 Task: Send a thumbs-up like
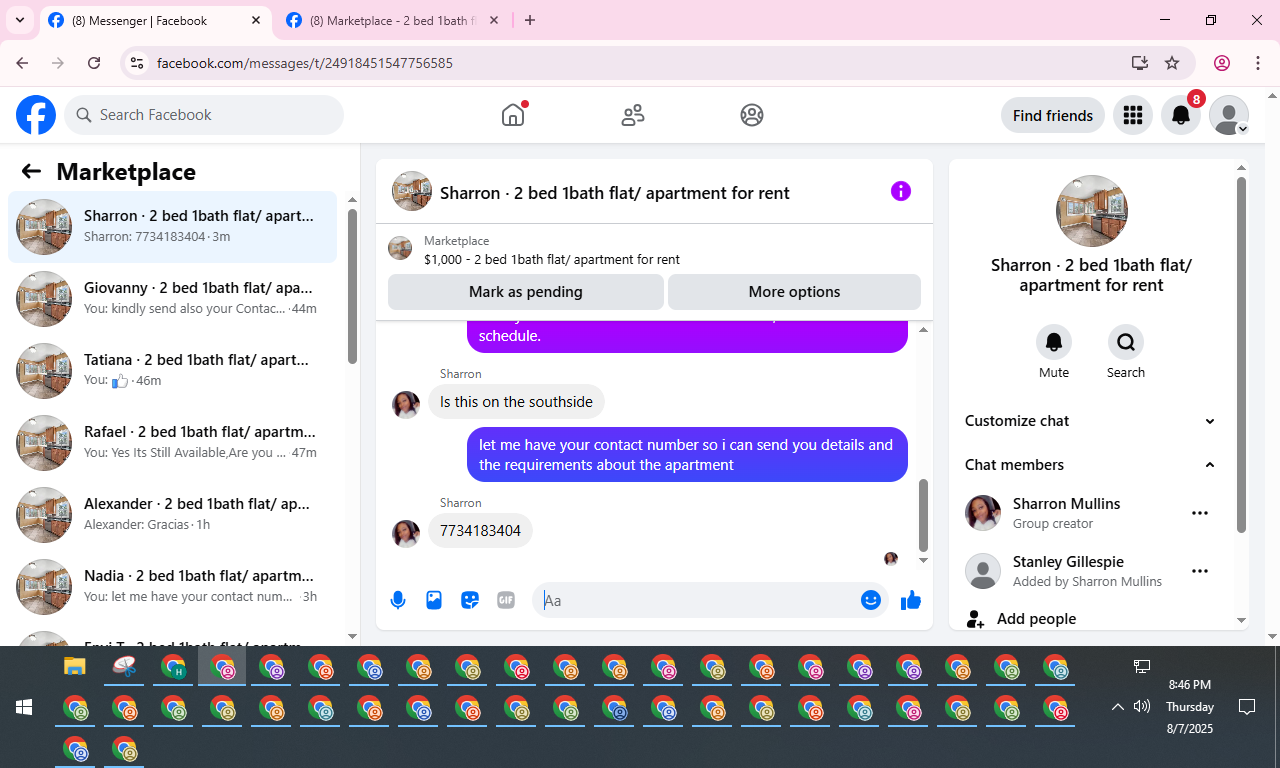pos(911,600)
